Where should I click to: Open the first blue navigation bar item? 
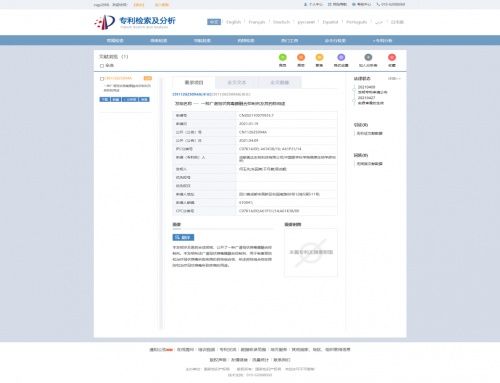tap(115, 40)
